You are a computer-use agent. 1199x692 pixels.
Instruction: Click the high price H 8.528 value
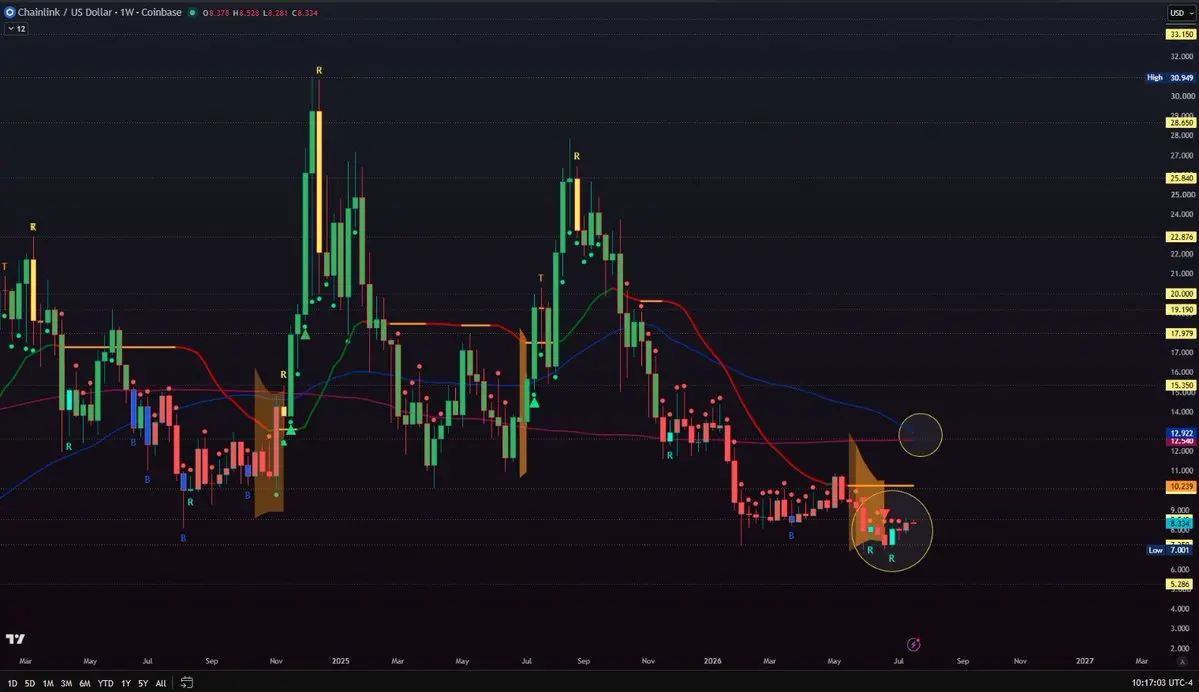click(245, 13)
